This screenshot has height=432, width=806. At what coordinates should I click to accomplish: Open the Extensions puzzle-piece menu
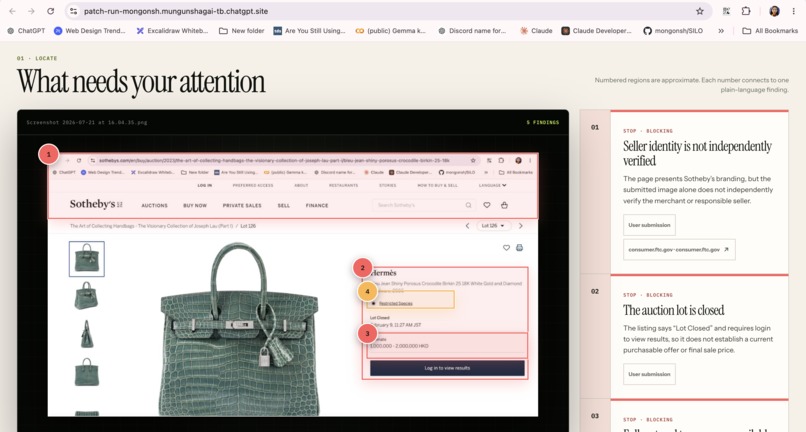click(746, 11)
